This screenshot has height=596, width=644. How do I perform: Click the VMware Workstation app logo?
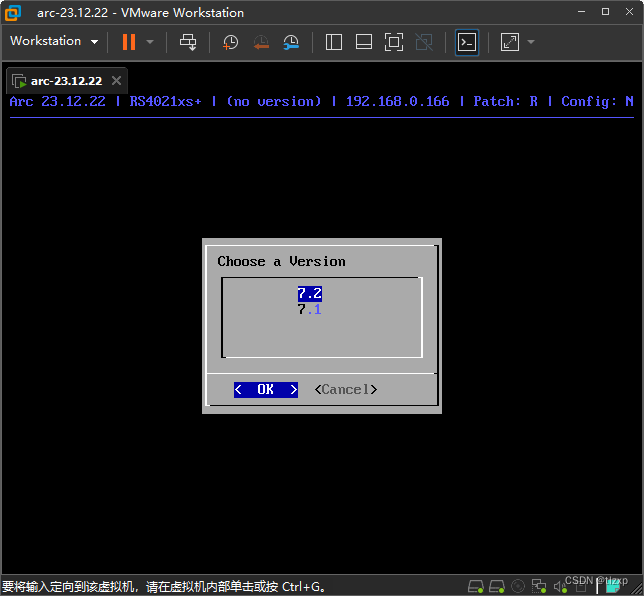pyautogui.click(x=13, y=13)
